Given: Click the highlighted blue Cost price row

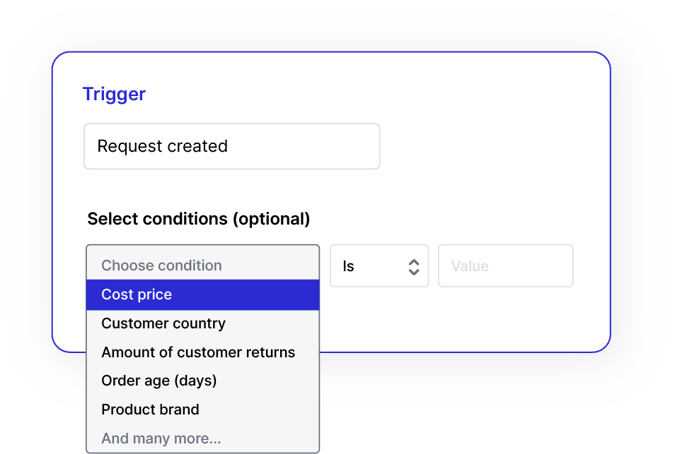Looking at the screenshot, I should [250, 295].
